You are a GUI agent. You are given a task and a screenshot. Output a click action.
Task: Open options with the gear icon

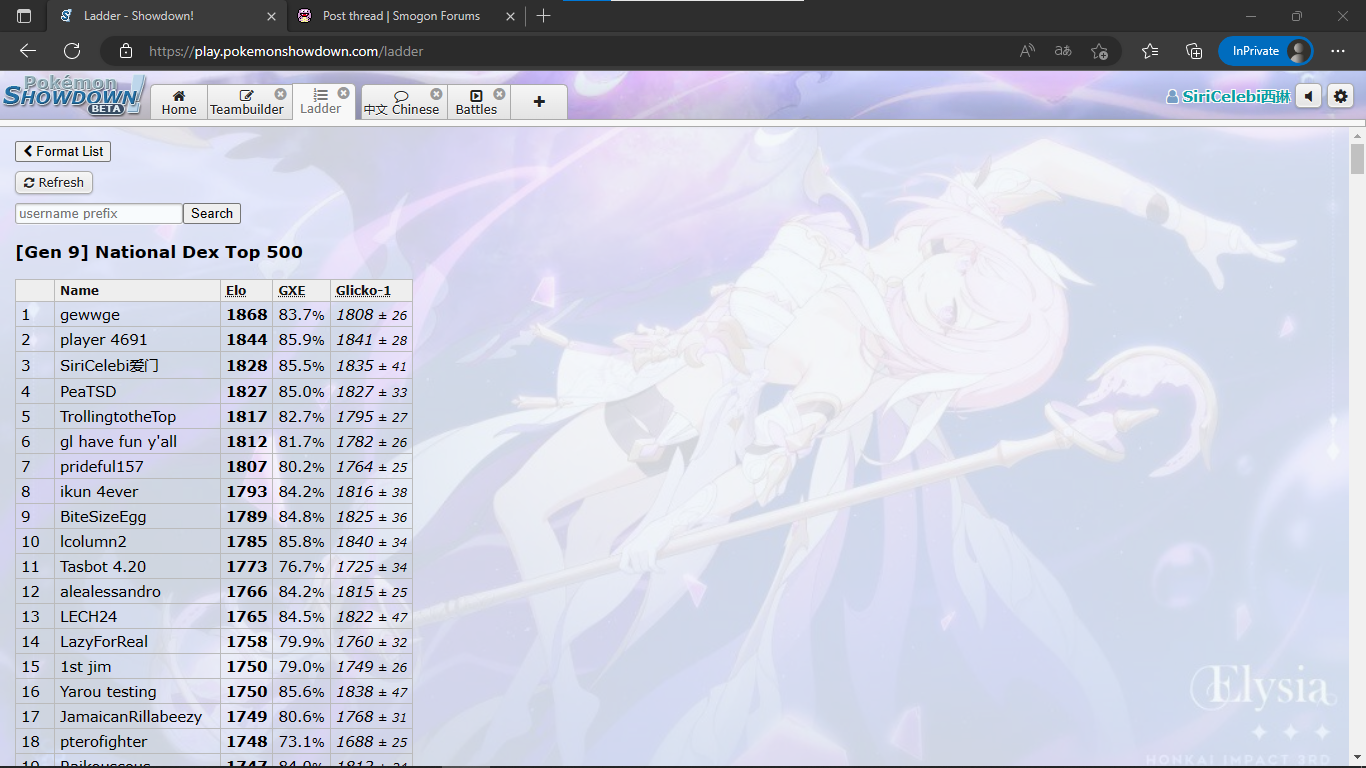(1341, 96)
